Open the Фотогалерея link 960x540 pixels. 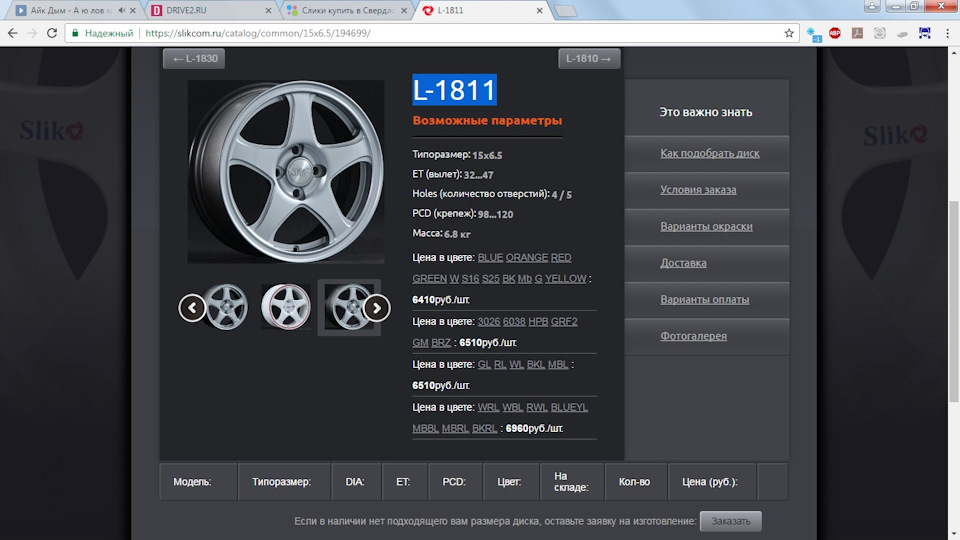[693, 336]
